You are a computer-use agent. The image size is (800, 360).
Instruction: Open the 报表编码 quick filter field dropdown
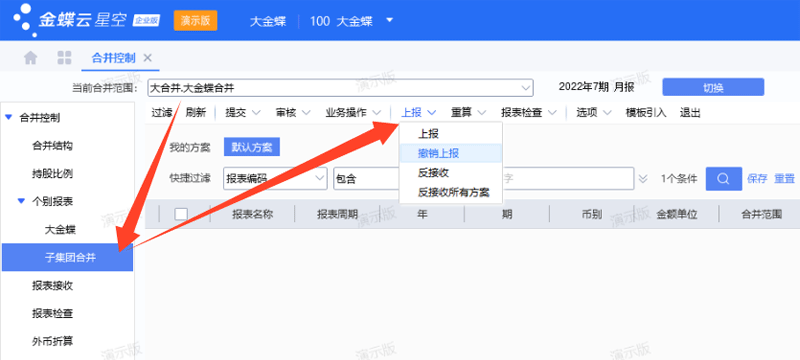(x=275, y=178)
